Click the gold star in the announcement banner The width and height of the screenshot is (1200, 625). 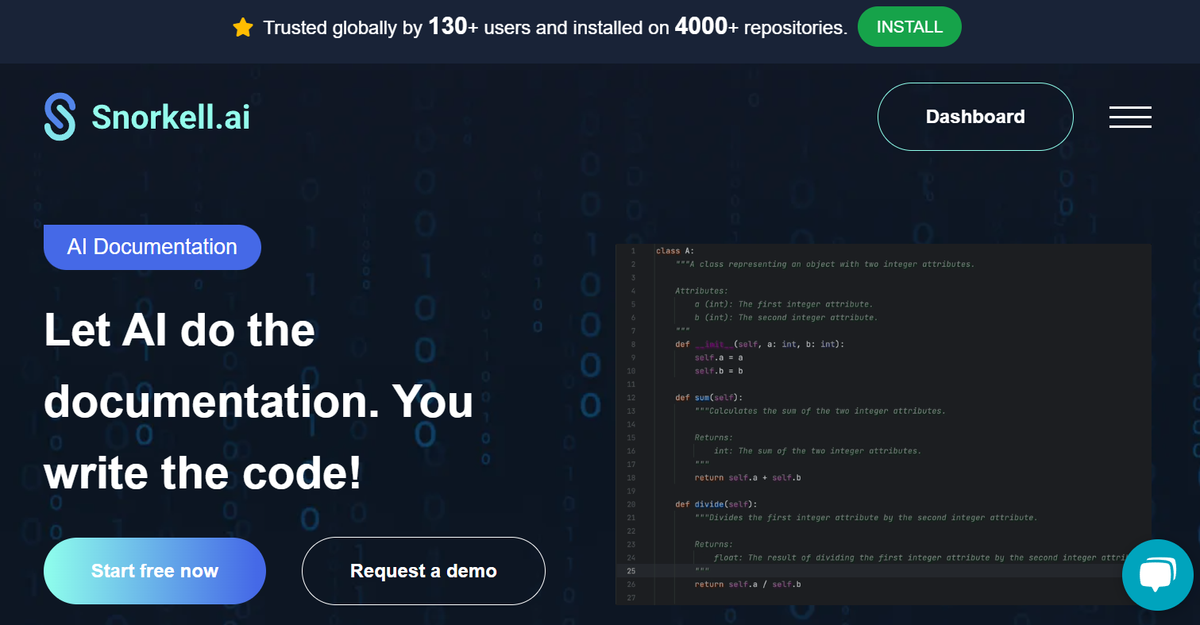pos(243,27)
